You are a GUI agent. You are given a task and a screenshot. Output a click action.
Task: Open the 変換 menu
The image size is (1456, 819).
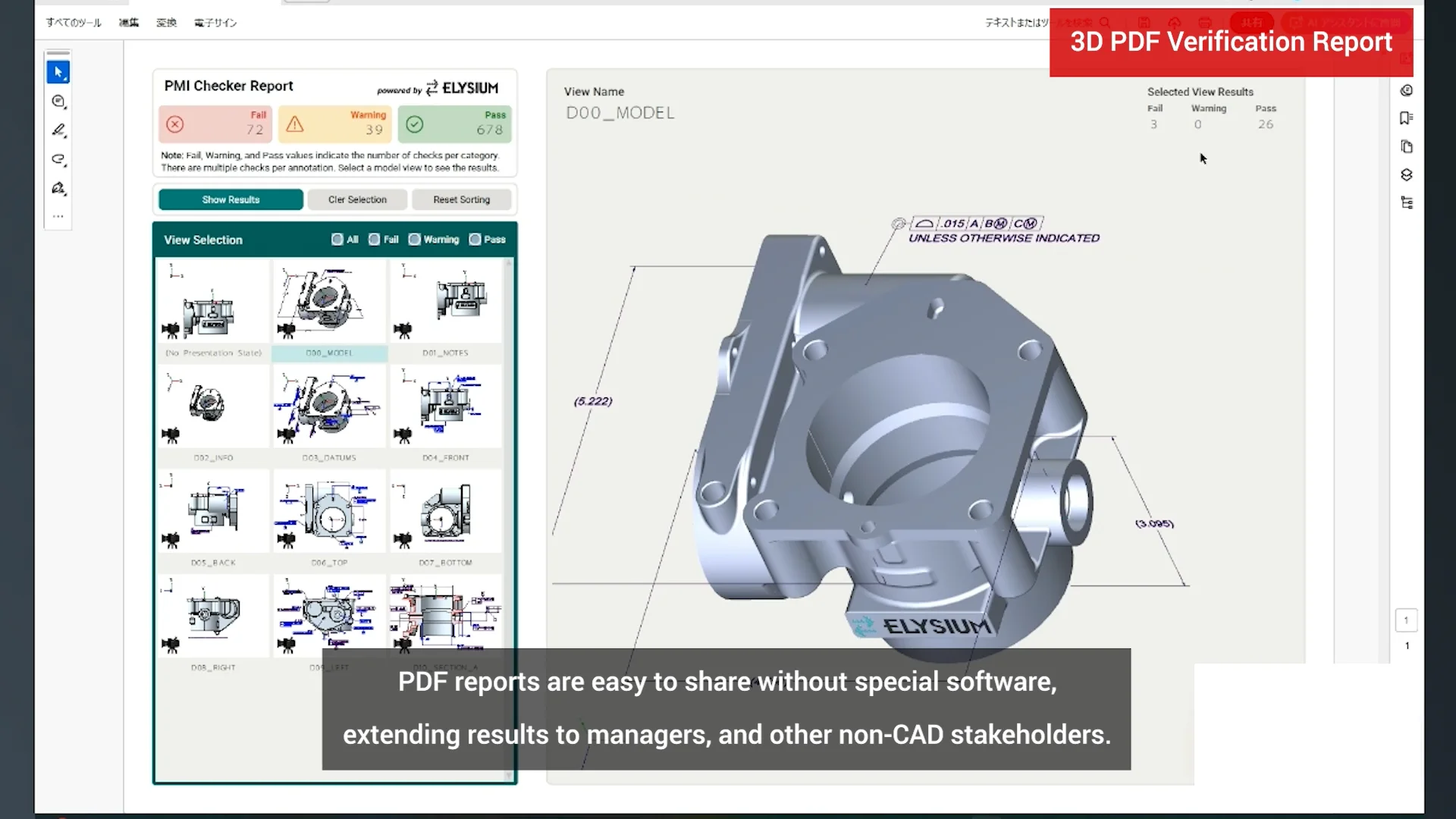167,23
